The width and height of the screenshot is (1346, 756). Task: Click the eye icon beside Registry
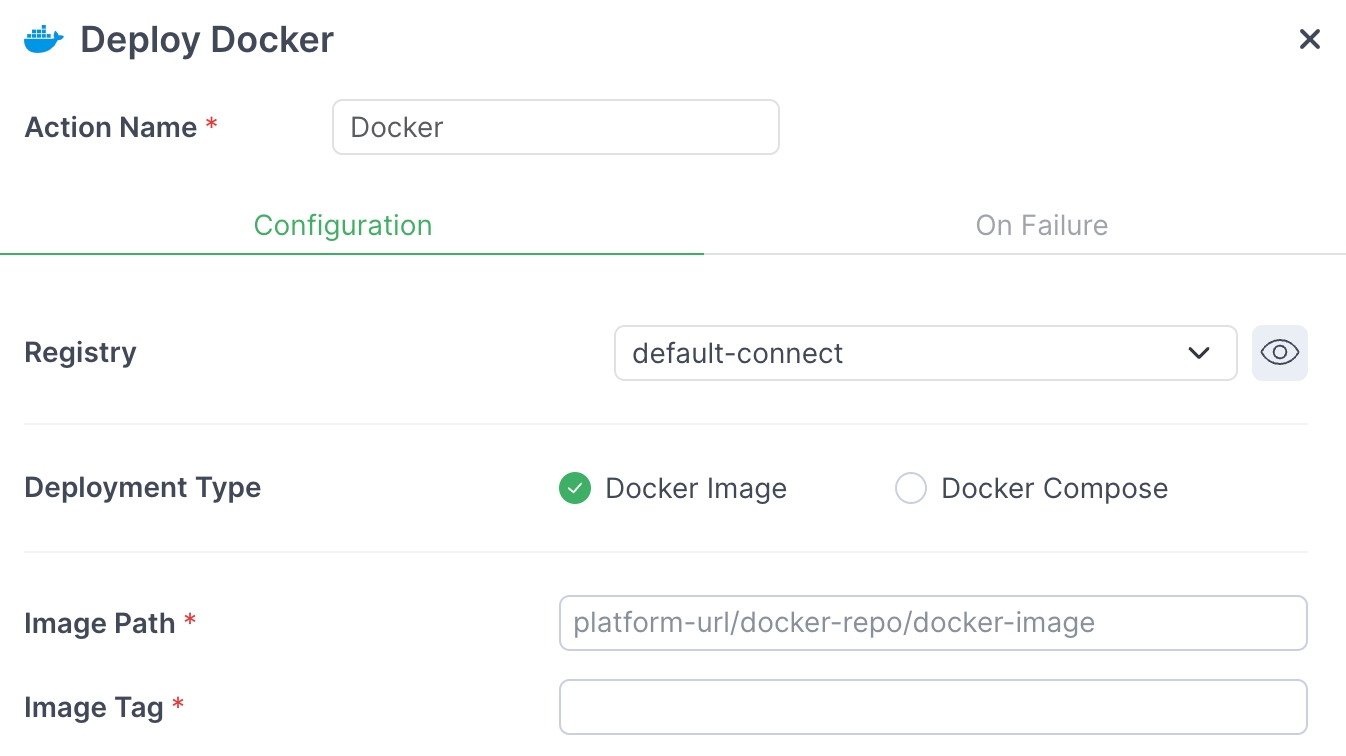[x=1279, y=353]
